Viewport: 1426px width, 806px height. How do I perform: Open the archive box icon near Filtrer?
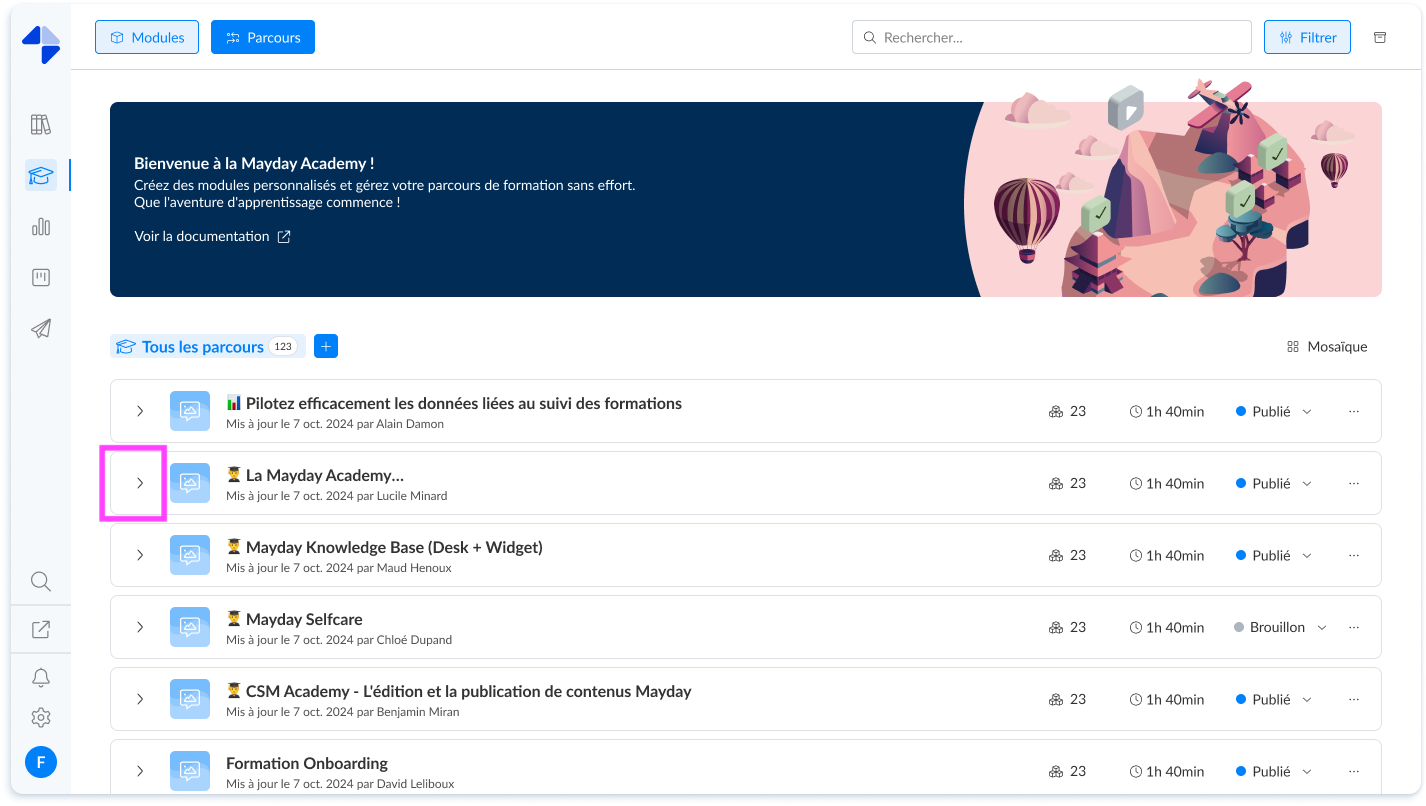[x=1379, y=37]
